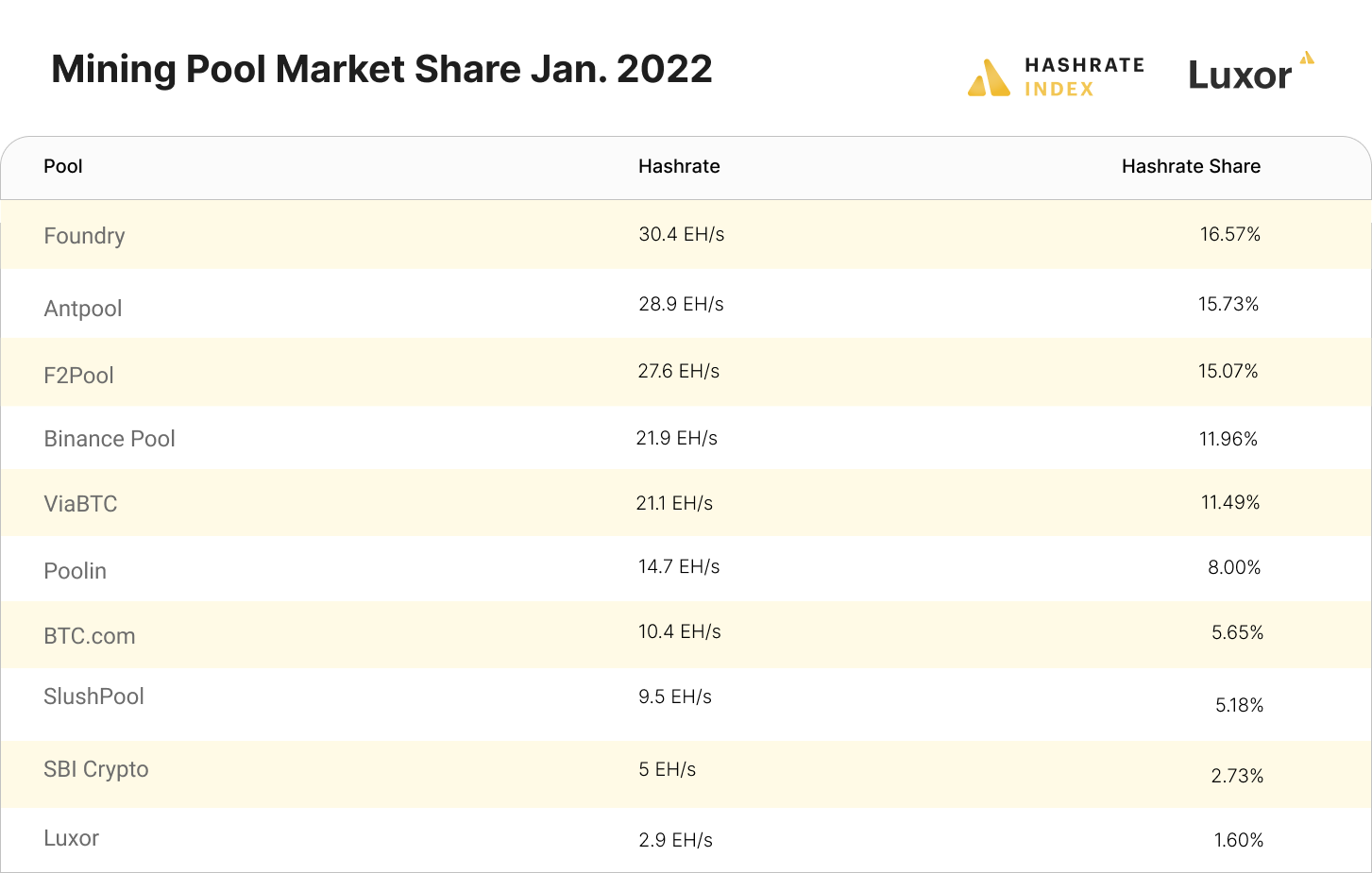Click the Foundry pool entry

(84, 236)
